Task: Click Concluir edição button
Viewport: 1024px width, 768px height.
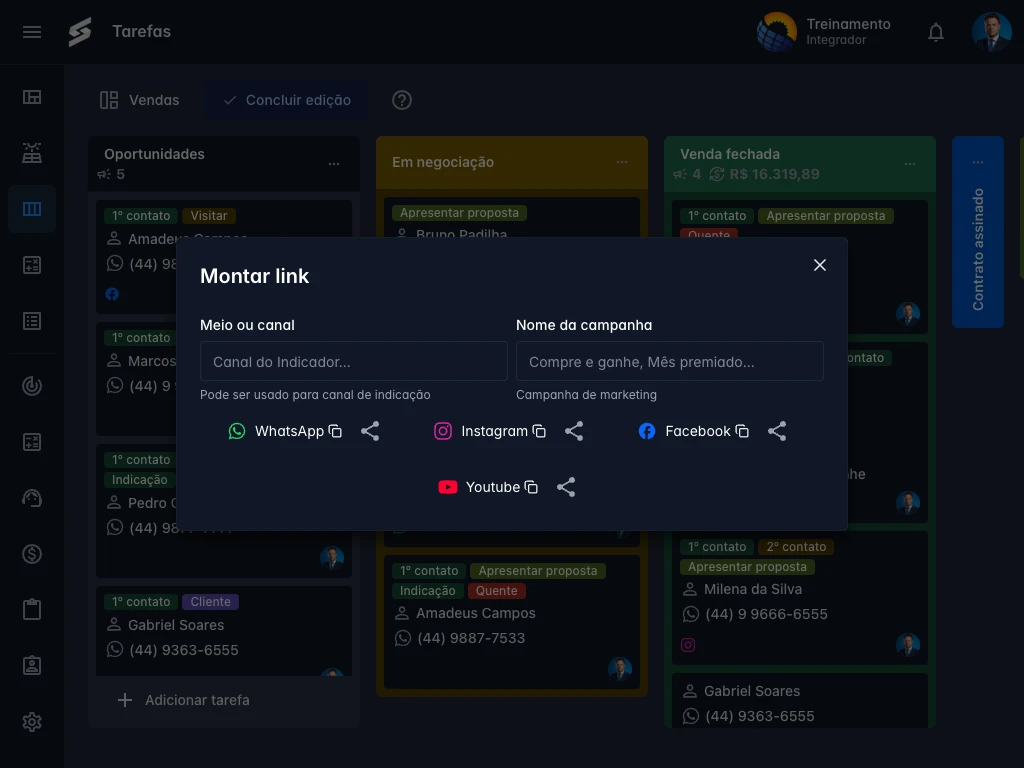Action: coord(287,100)
